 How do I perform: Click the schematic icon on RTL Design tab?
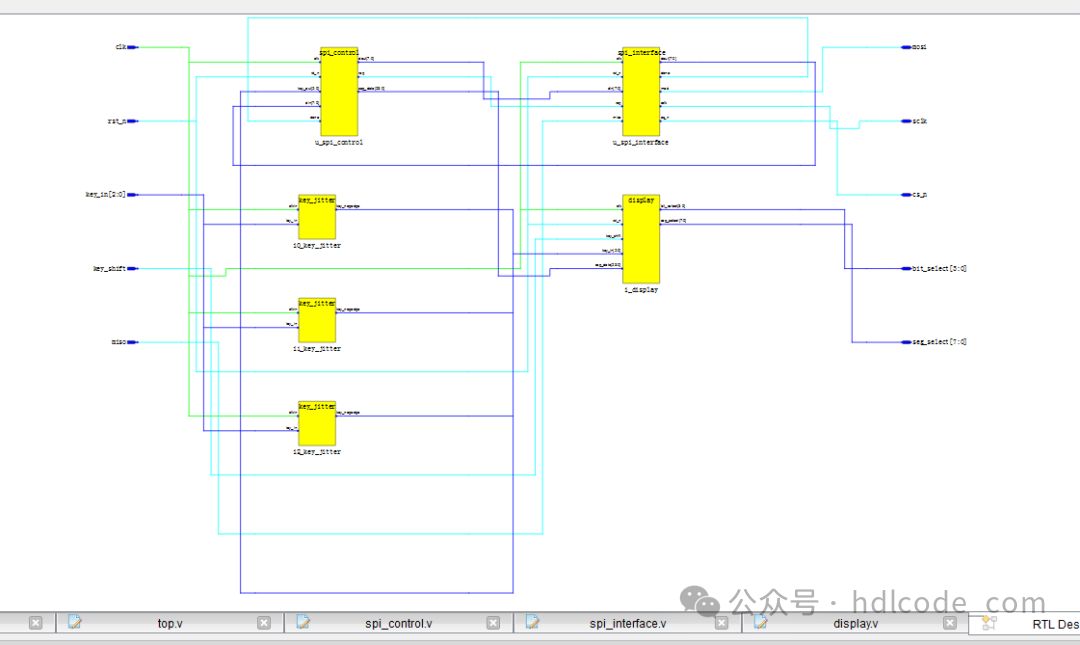point(989,623)
